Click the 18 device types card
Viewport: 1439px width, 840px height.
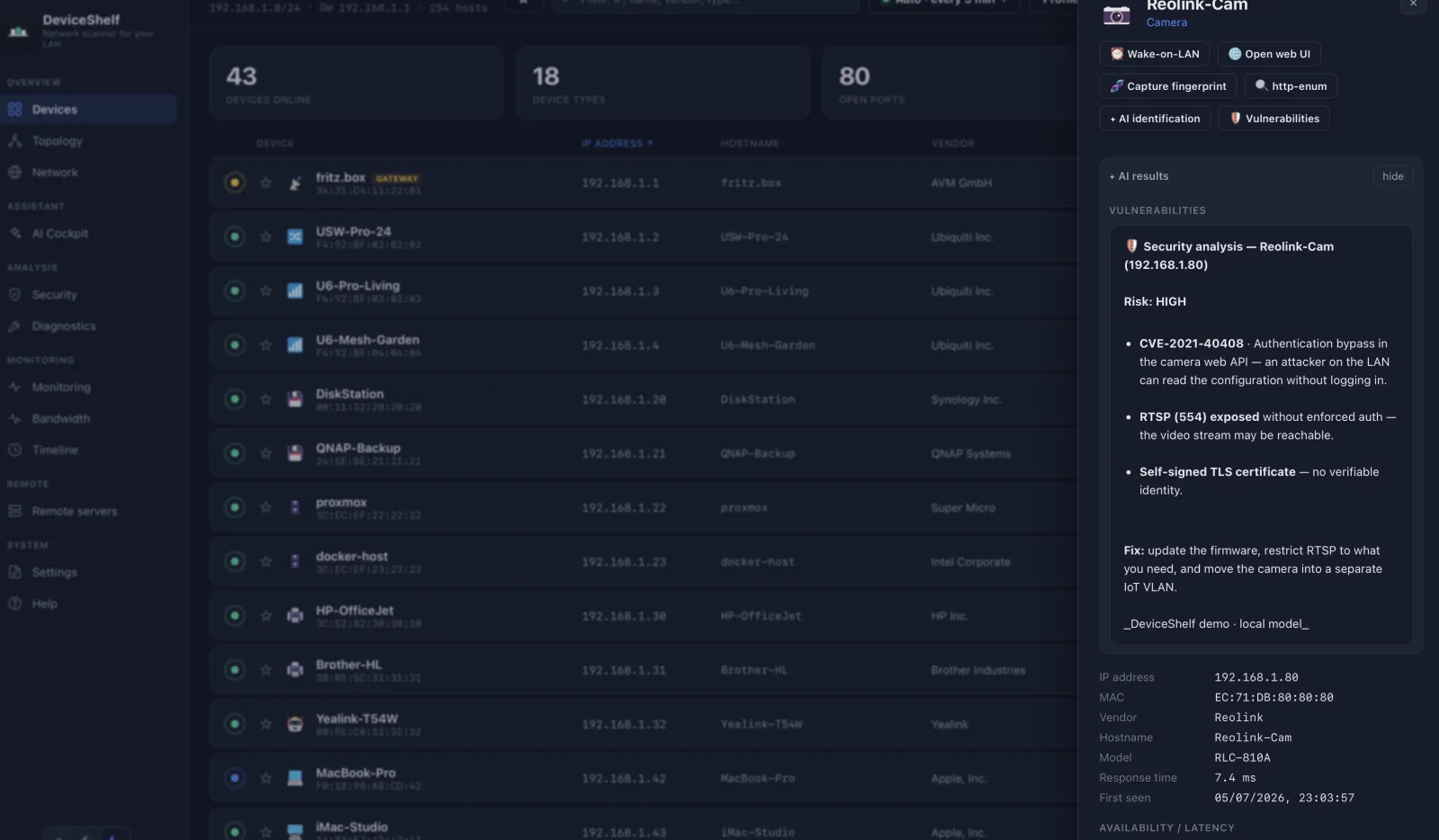point(663,84)
